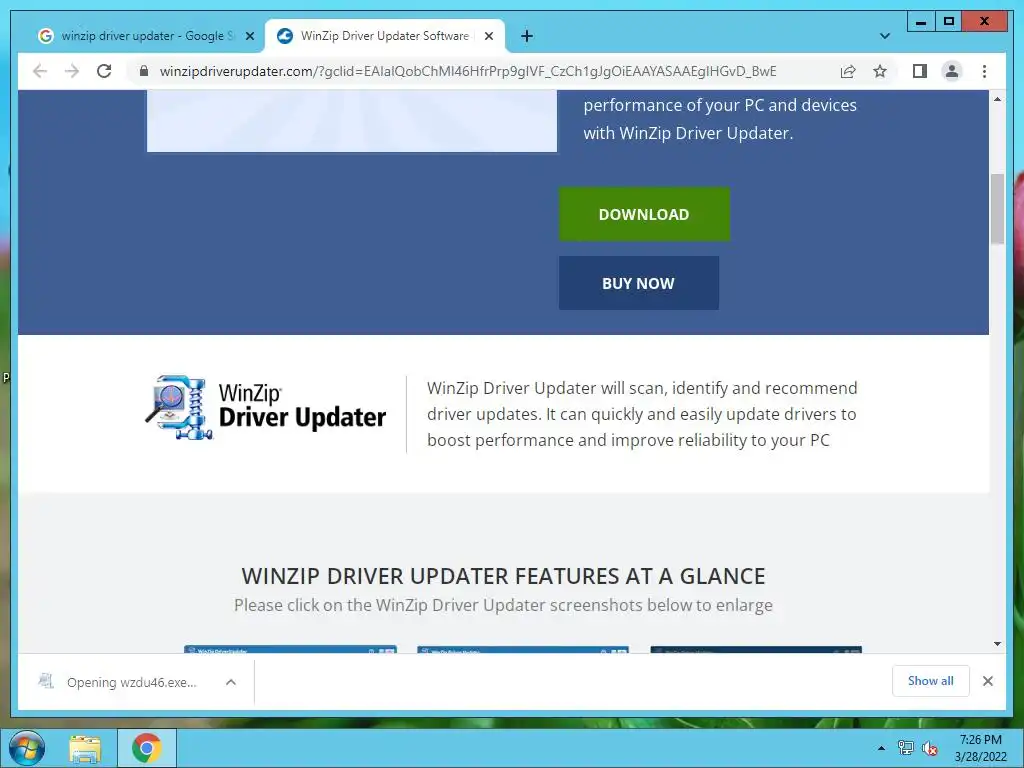This screenshot has width=1024, height=768.
Task: Click the muted volume tray icon
Action: tap(930, 748)
